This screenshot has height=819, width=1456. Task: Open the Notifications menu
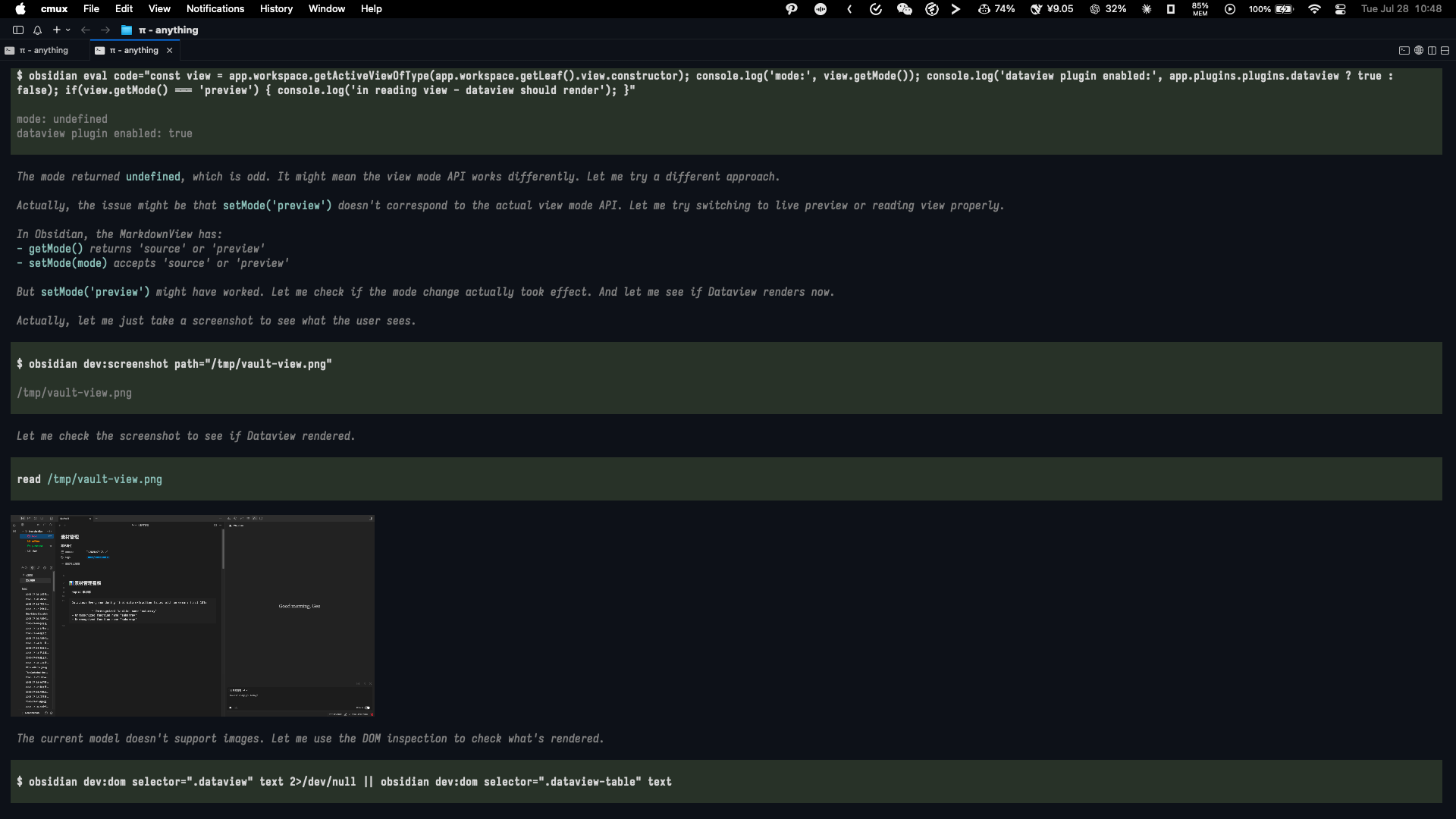(215, 9)
